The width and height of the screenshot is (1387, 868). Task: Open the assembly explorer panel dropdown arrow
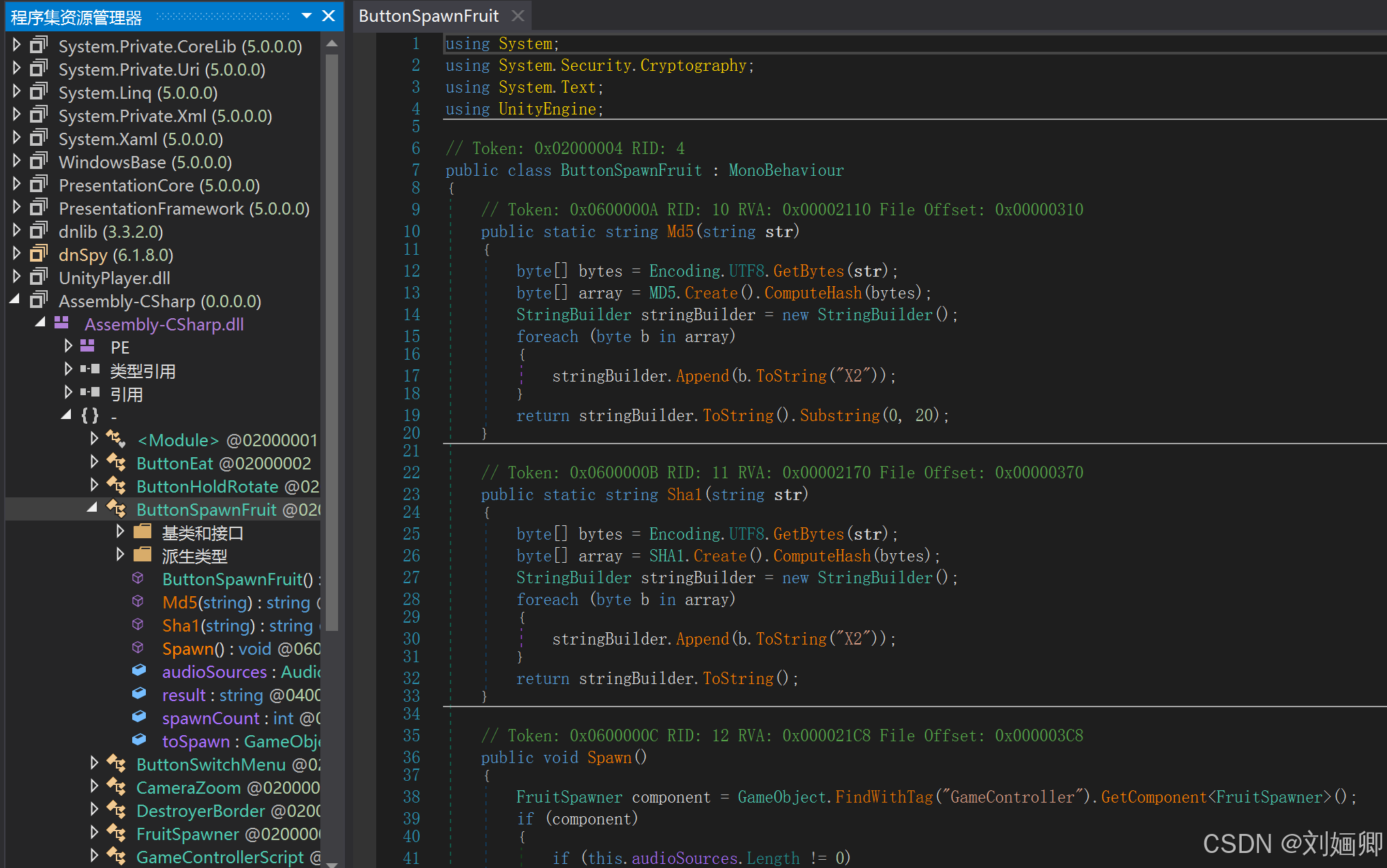click(x=307, y=16)
